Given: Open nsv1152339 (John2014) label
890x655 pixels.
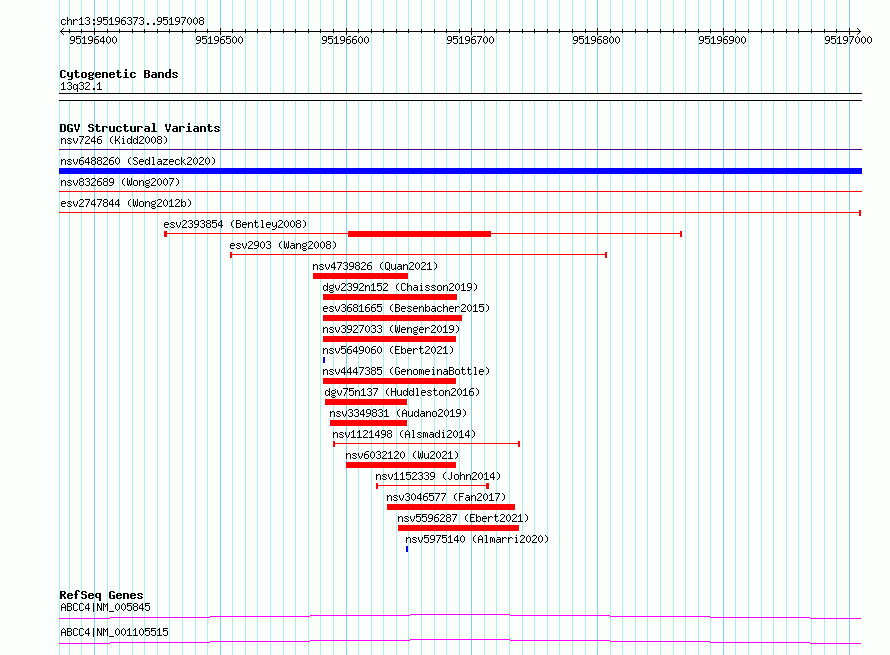Looking at the screenshot, I should (438, 476).
